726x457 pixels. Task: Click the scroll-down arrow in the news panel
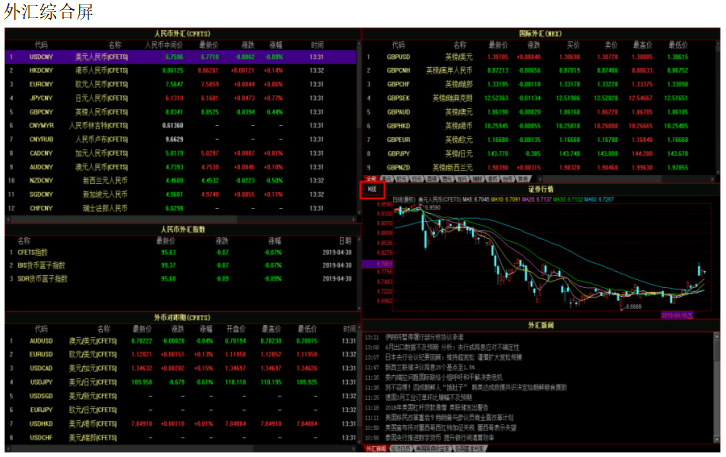(x=717, y=441)
